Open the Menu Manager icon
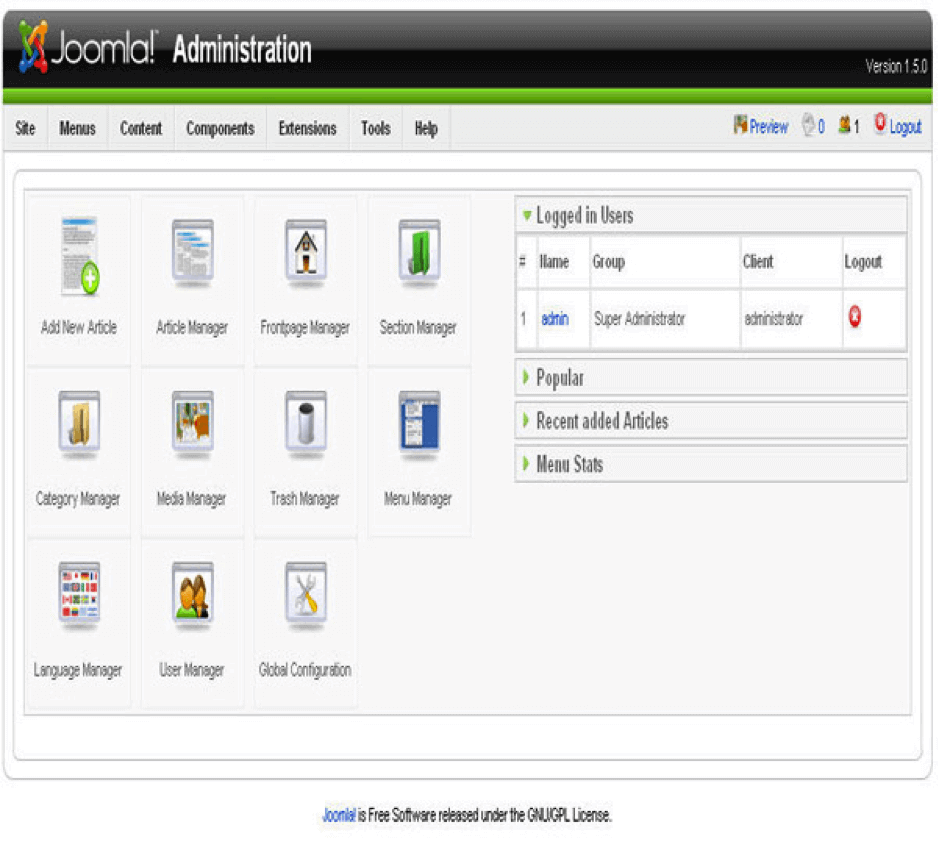 point(419,423)
